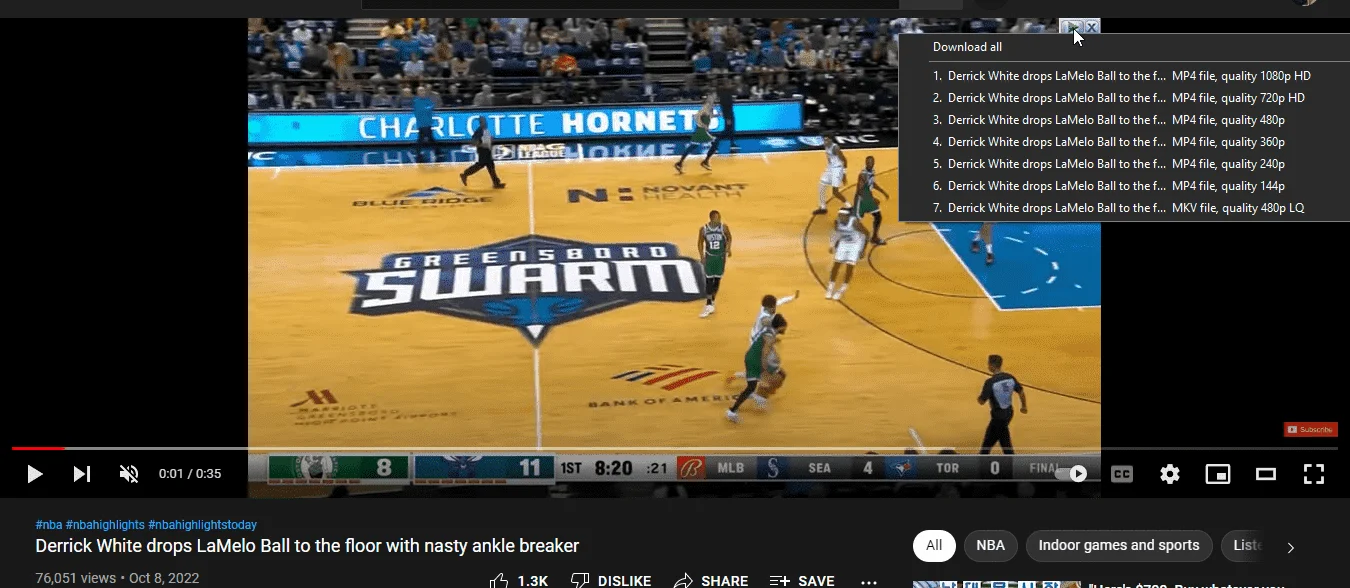Click SAVE to add to playlist
1350x588 pixels.
pos(803,581)
